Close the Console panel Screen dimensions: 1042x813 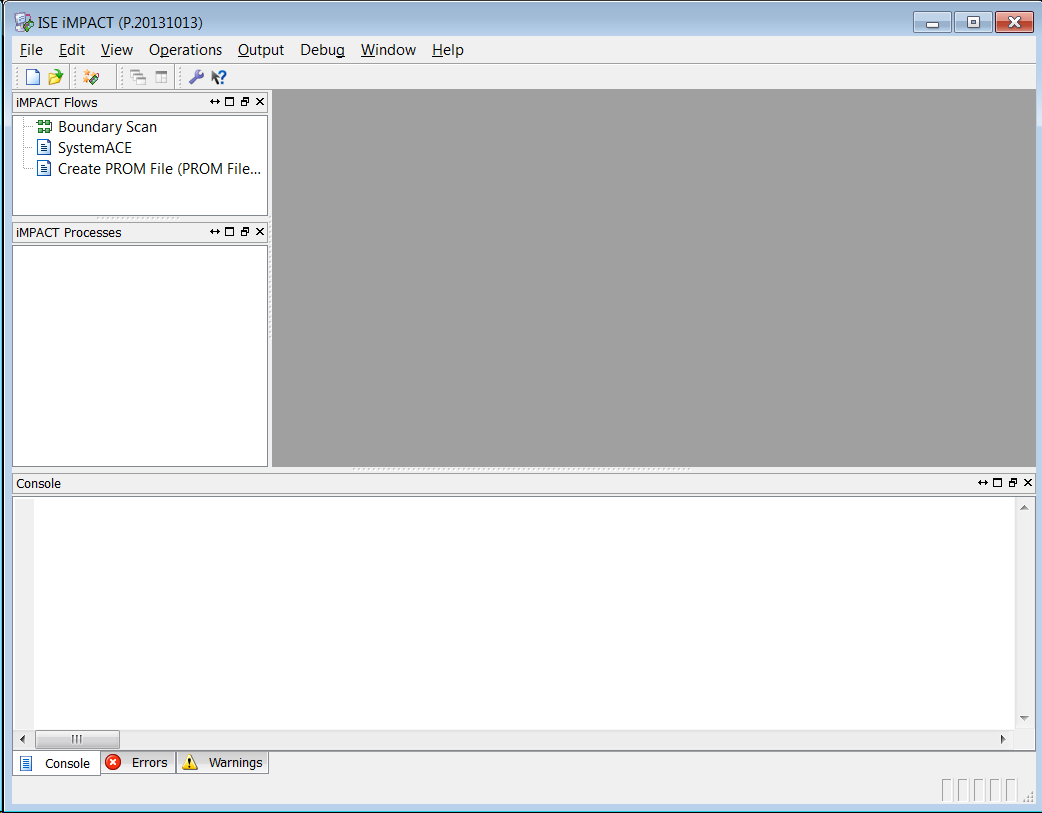coord(1028,483)
